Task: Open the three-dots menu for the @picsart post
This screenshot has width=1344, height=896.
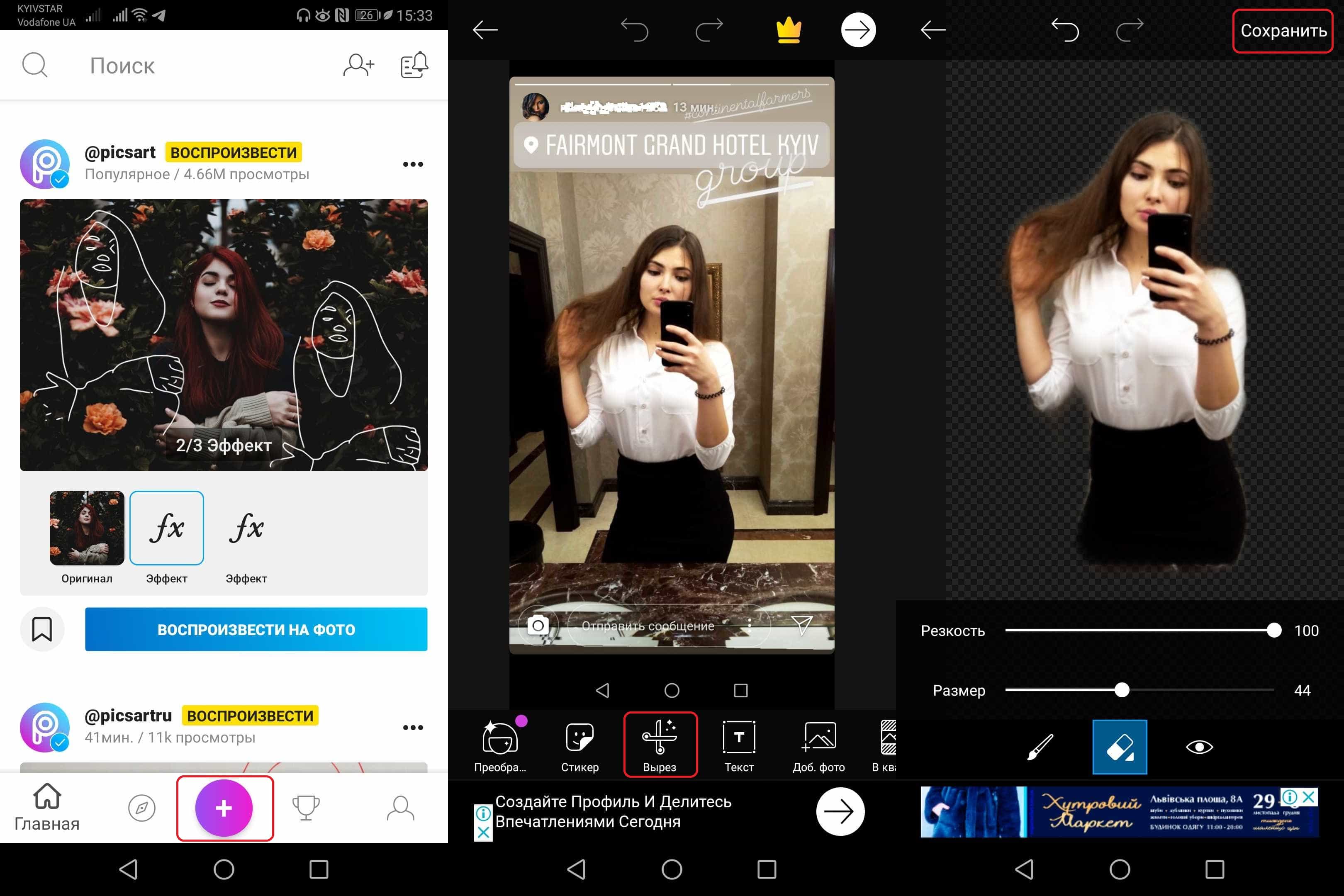Action: (x=413, y=165)
